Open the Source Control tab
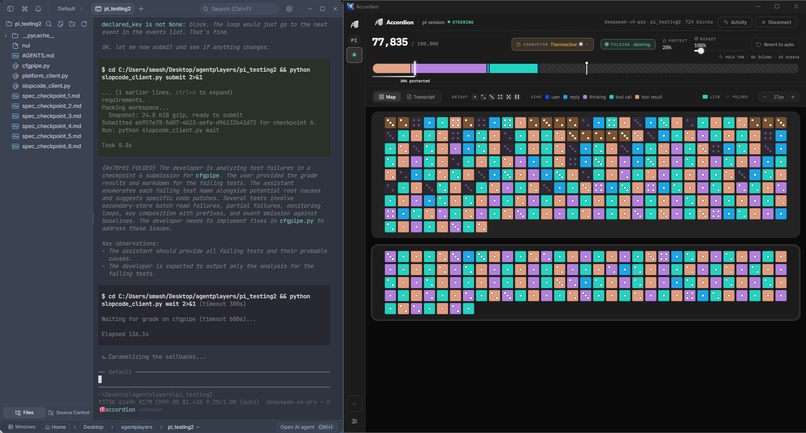This screenshot has height=433, width=806. tap(68, 412)
